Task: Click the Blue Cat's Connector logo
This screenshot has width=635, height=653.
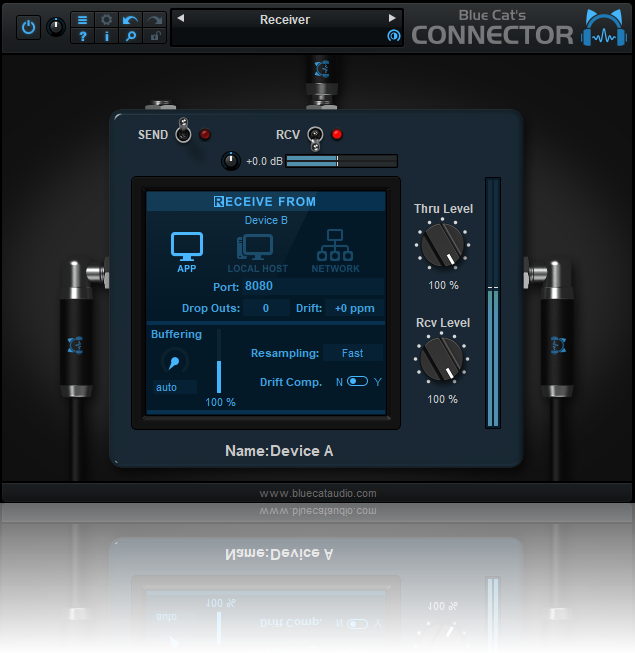Action: pyautogui.click(x=519, y=27)
